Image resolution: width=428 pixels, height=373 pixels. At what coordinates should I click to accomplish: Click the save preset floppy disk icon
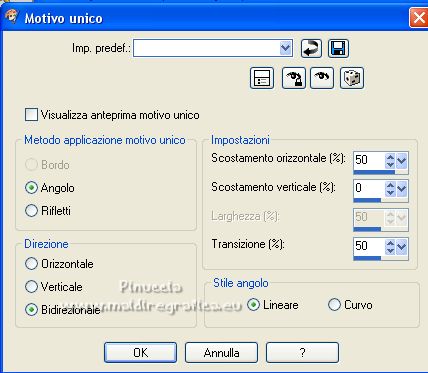click(x=338, y=49)
